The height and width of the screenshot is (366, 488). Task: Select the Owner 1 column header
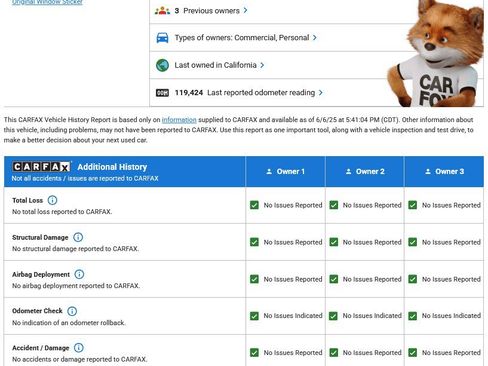point(285,171)
